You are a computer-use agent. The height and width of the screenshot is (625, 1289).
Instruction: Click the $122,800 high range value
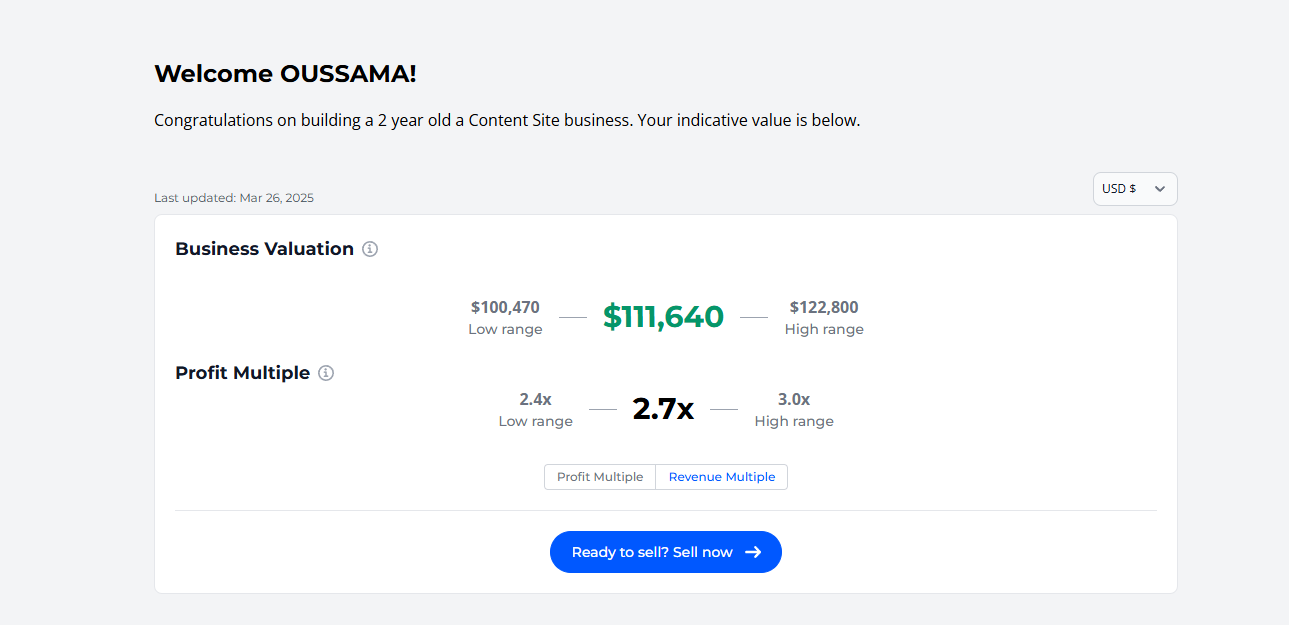824,307
